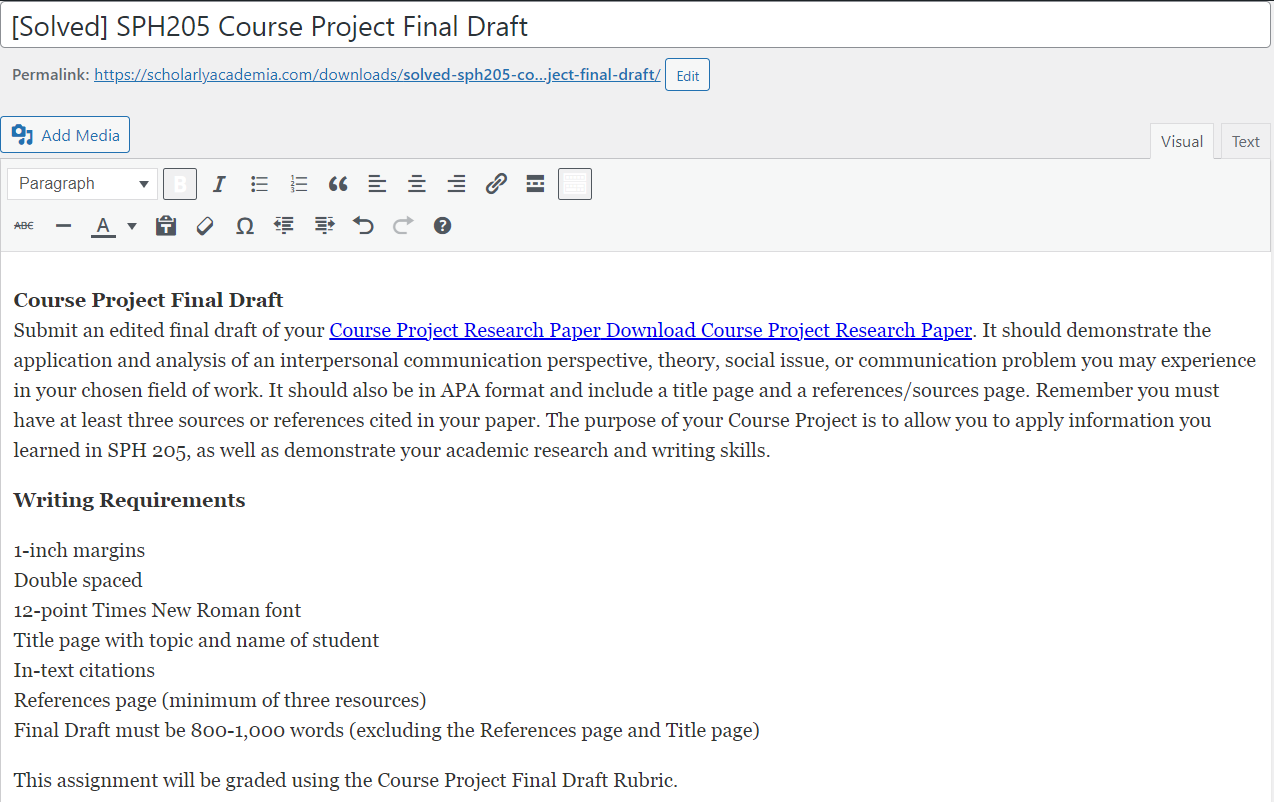Open the scholarlyacademia.com permalink URL

coord(377,75)
